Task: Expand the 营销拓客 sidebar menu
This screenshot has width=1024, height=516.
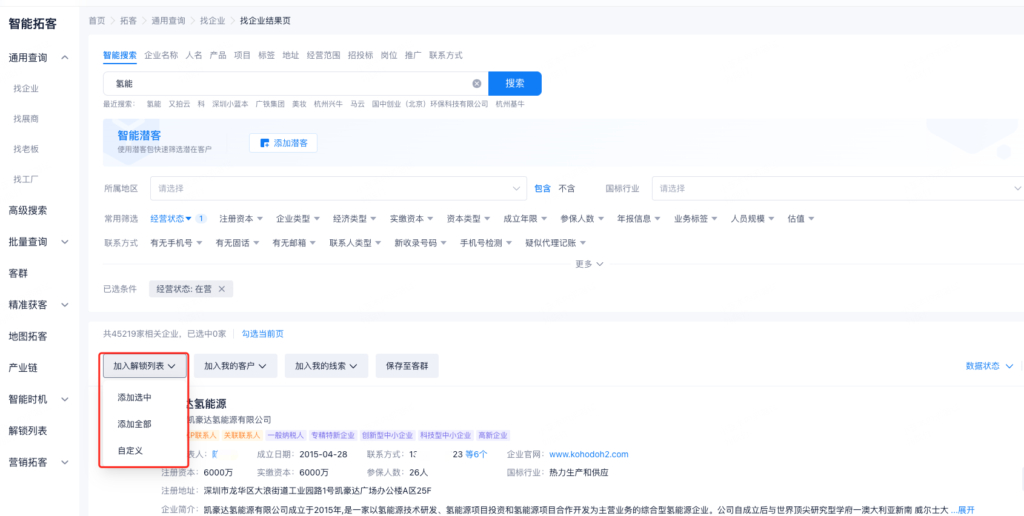Action: tap(64, 462)
